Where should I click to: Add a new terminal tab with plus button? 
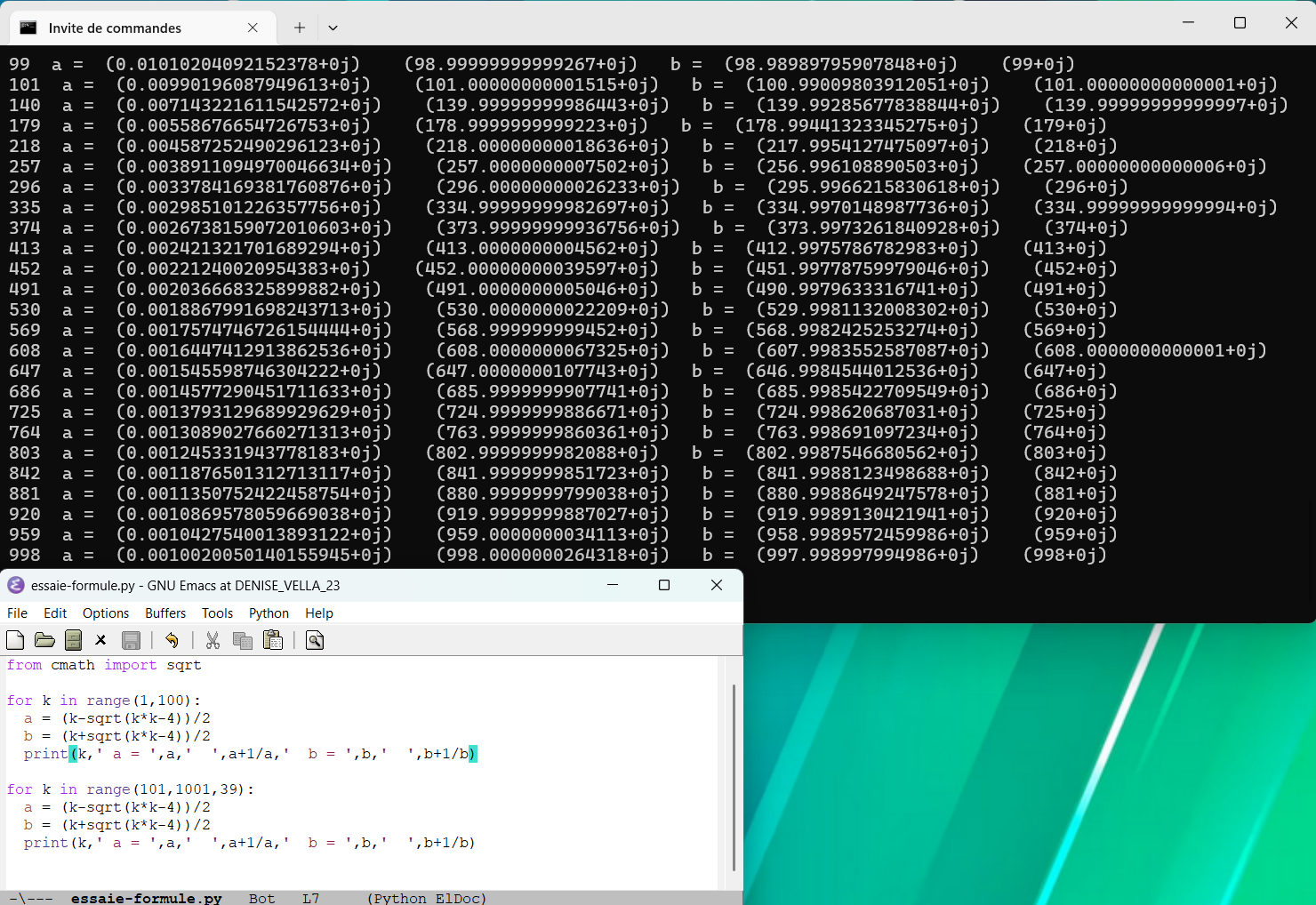coord(300,28)
